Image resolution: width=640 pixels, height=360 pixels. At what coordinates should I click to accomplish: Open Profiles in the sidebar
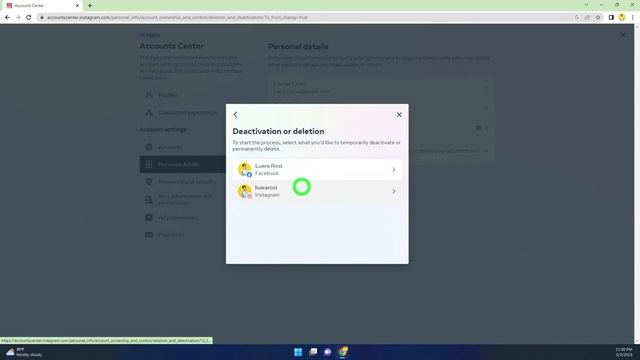183,95
